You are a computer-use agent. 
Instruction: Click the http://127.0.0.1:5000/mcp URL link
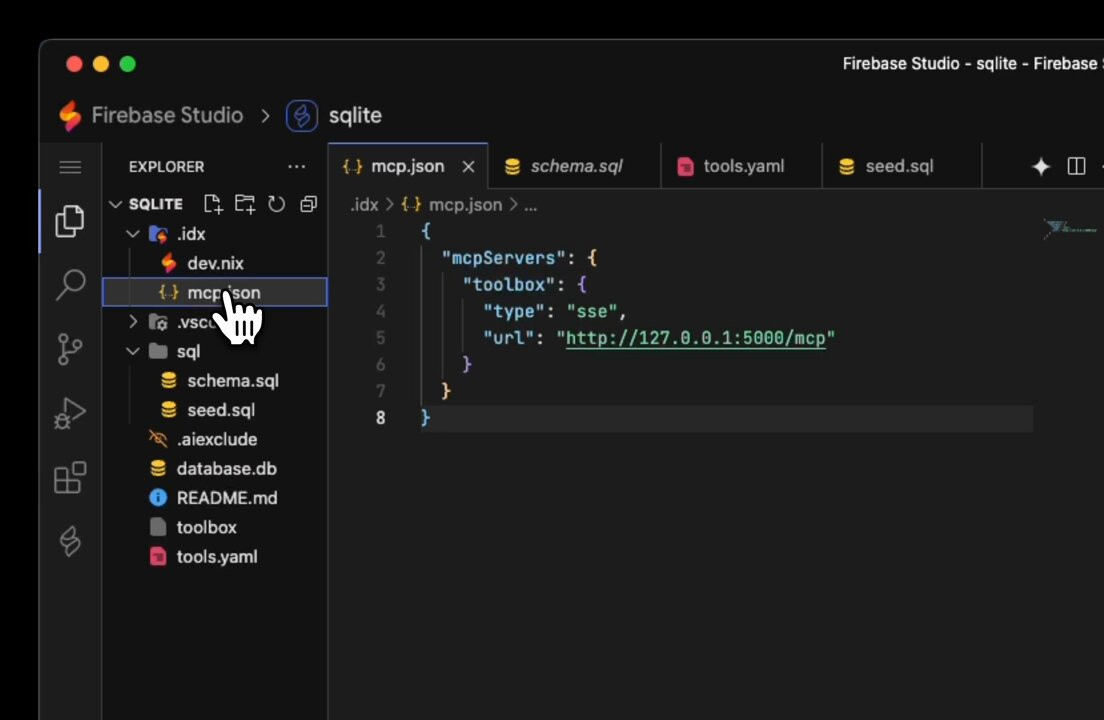(696, 338)
